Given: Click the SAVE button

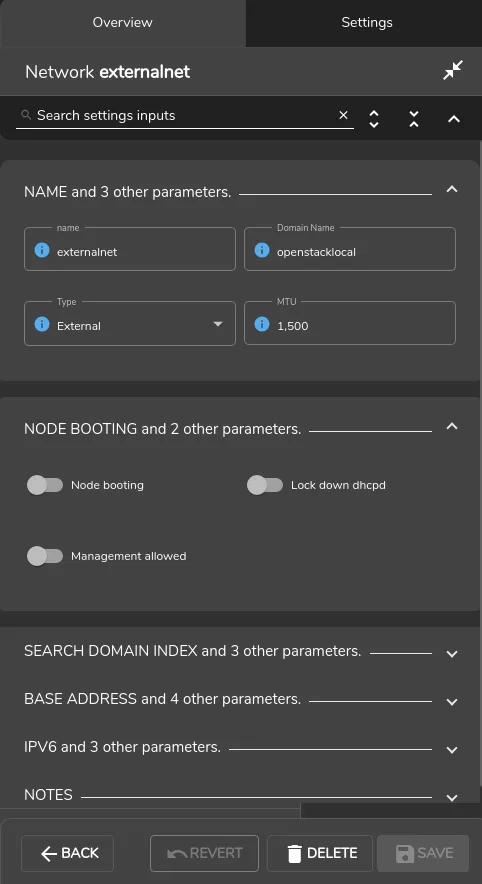Looking at the screenshot, I should [x=423, y=853].
